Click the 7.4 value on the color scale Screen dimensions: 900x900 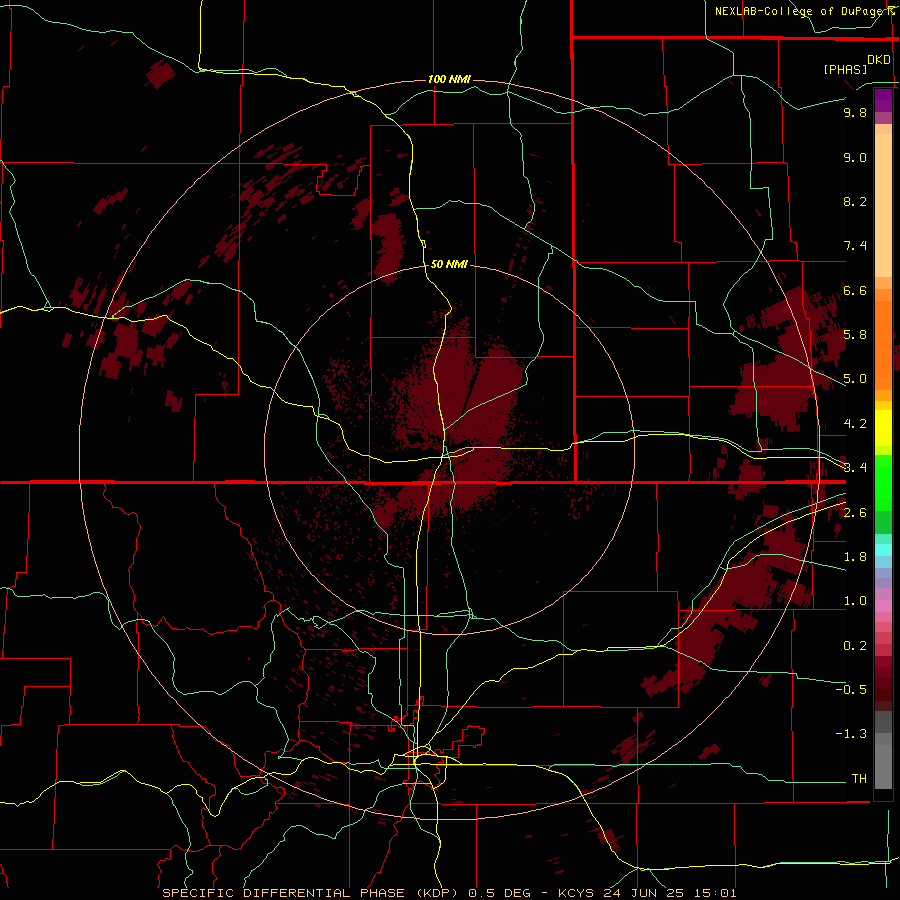tap(855, 246)
